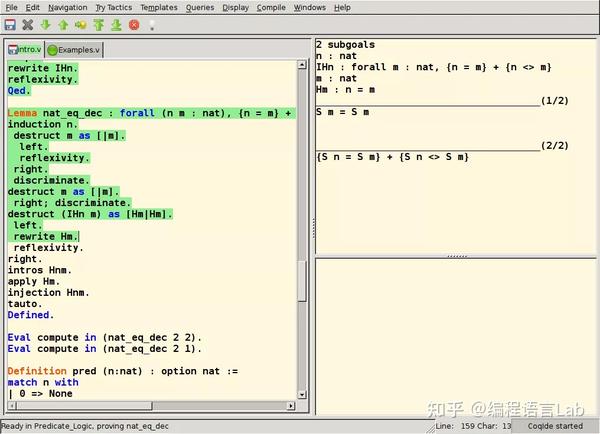Image resolution: width=600 pixels, height=434 pixels.
Task: Click the 'intros Hnm.' line
Action: [39, 270]
